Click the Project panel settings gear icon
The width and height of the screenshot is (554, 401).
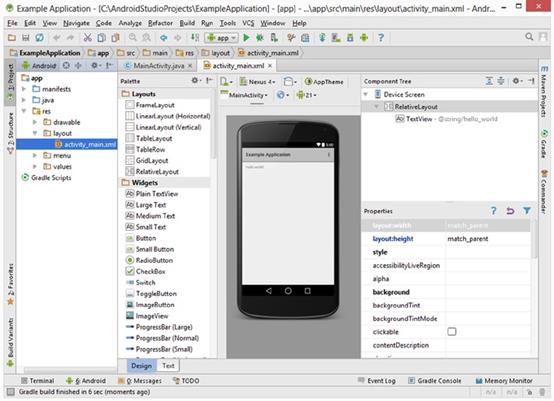coord(94,65)
